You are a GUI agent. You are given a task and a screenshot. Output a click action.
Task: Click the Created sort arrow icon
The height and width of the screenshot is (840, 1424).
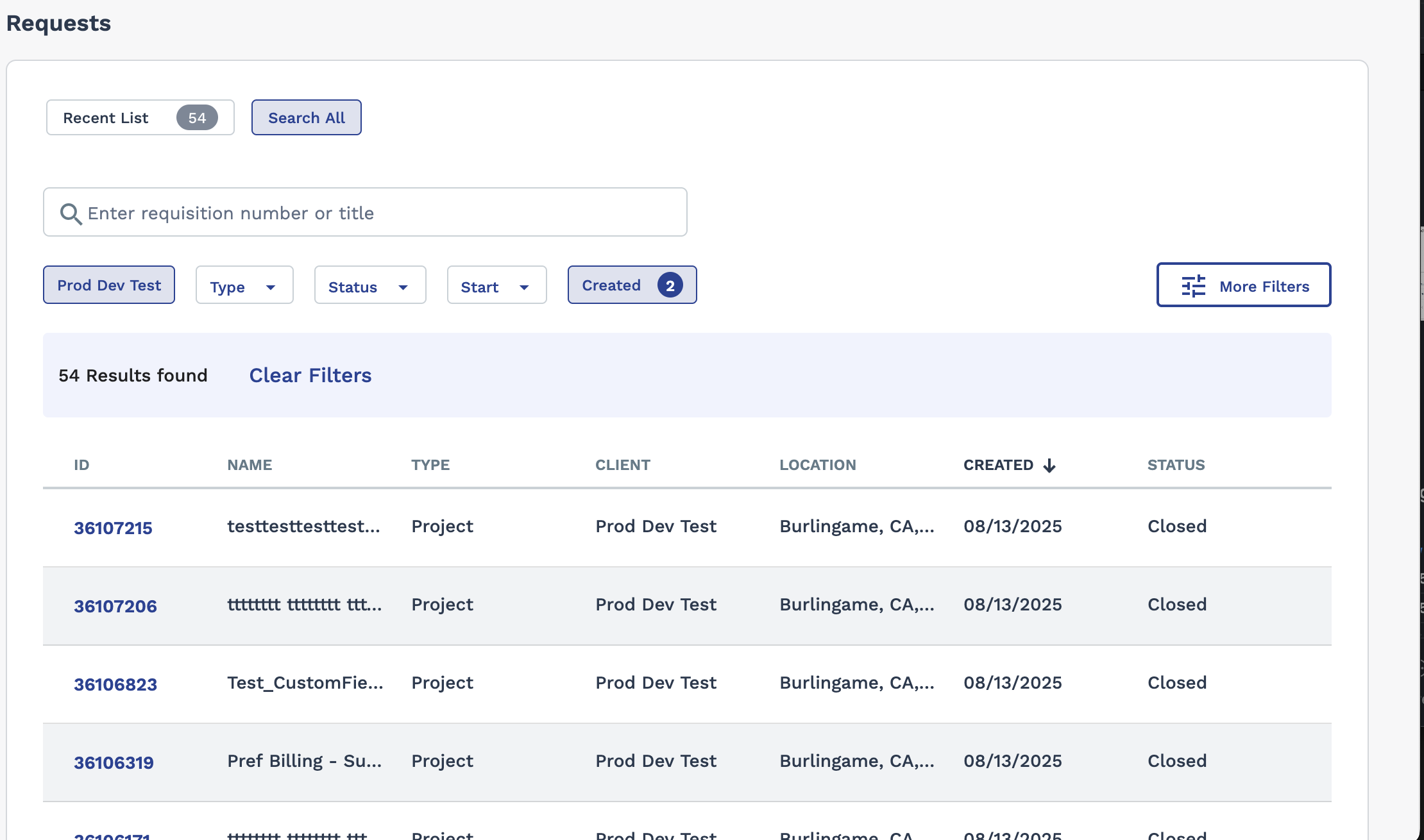[x=1049, y=466]
